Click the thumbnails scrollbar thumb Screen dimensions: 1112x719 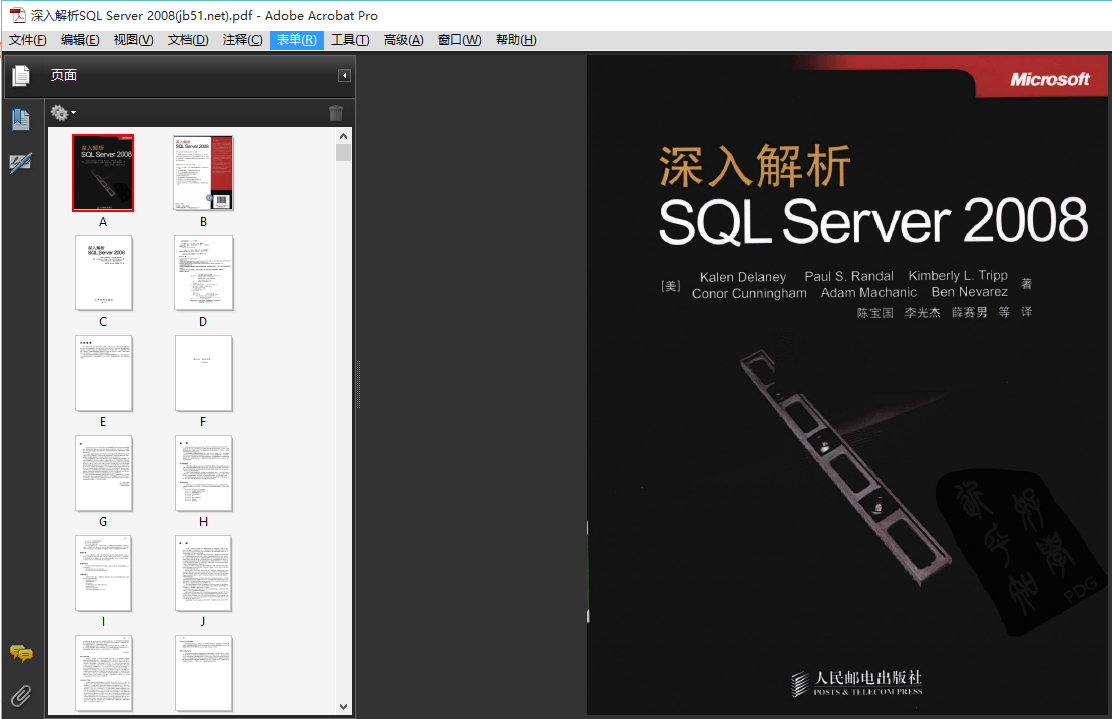[344, 152]
